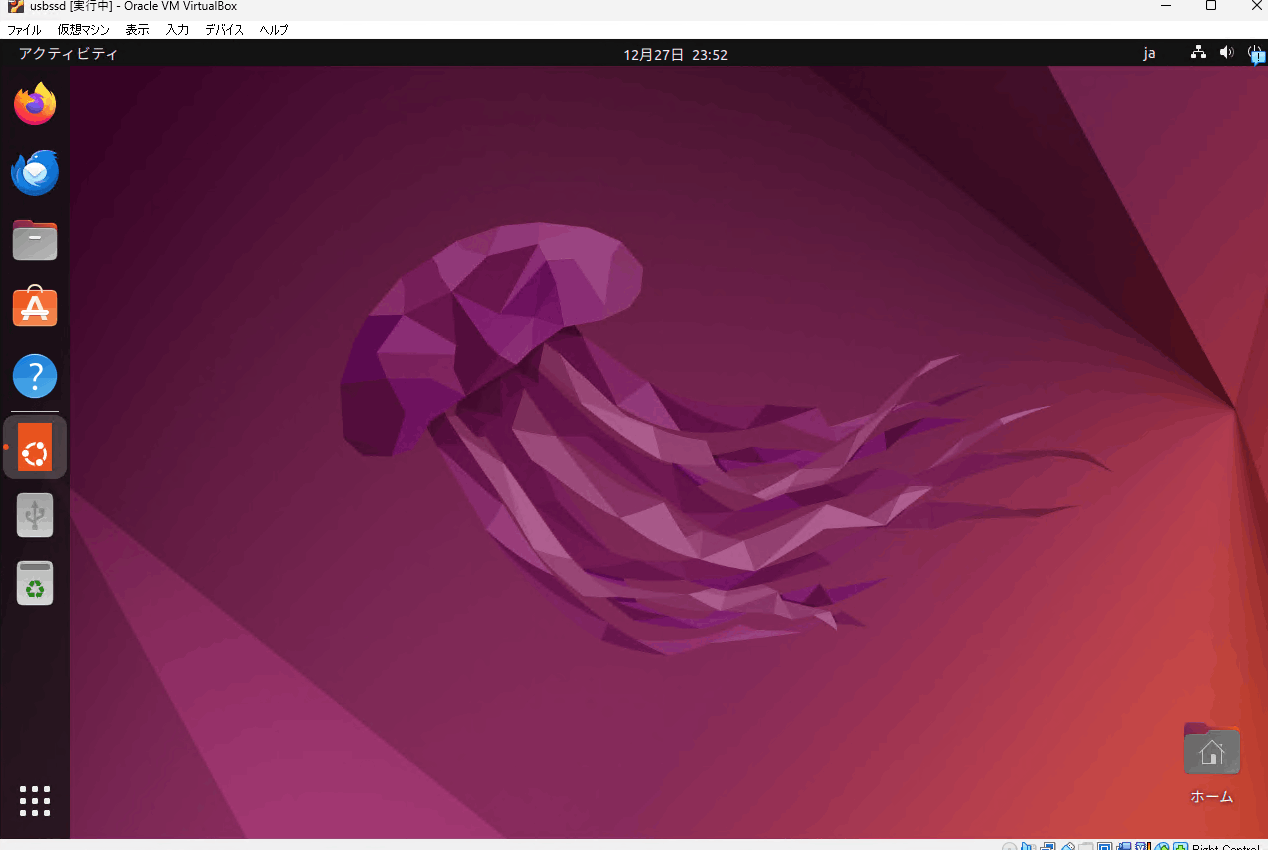Maximize the VirtualBox window
Viewport: 1268px width, 850px height.
1211,6
